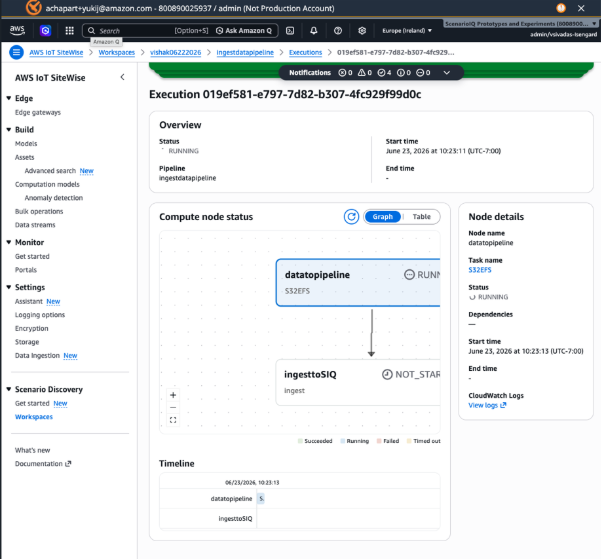Open Encryption settings
Viewport: 601px width, 559px height.
pos(31,329)
